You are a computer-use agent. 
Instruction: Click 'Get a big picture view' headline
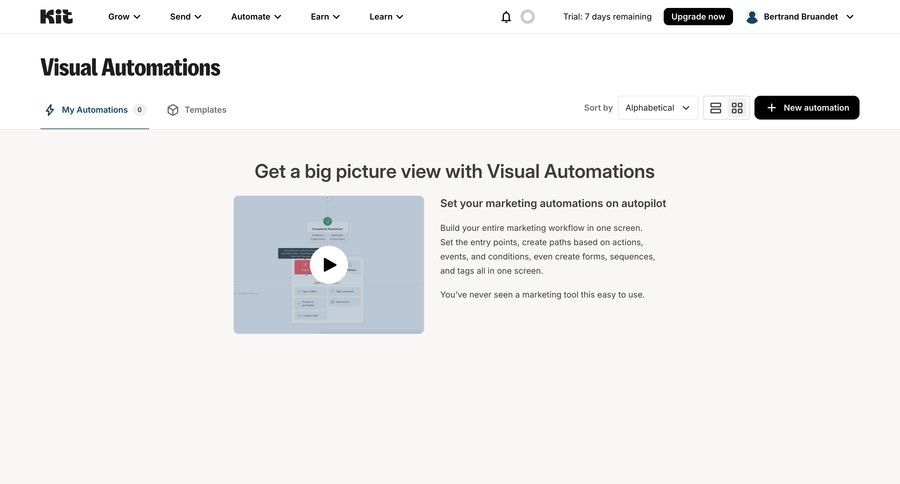pyautogui.click(x=455, y=171)
